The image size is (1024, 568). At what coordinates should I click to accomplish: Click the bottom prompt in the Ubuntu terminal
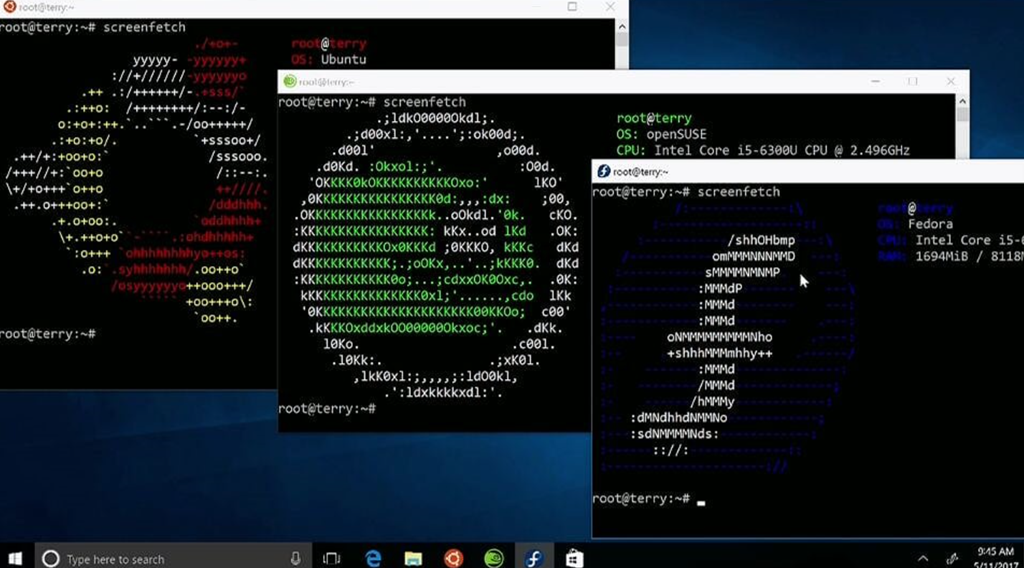click(48, 334)
